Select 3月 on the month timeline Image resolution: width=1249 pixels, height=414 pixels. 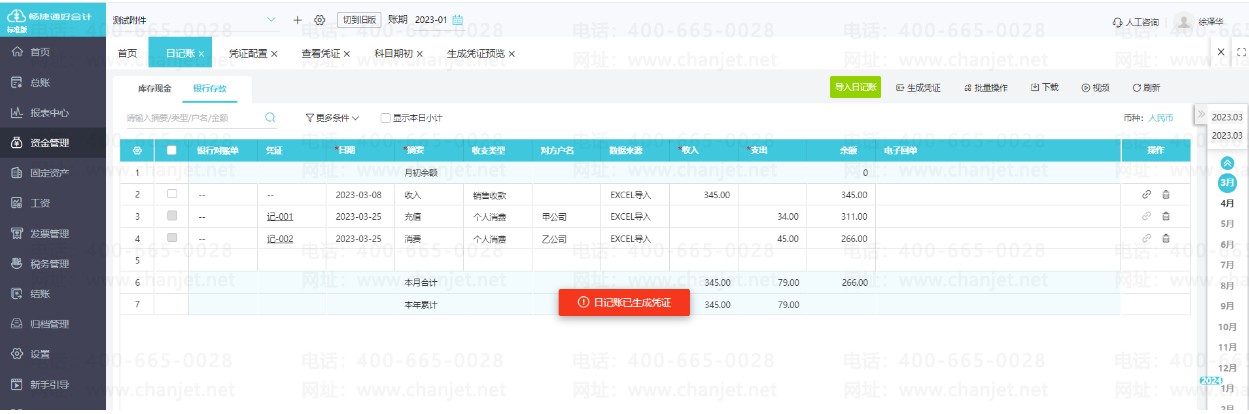[x=1228, y=183]
